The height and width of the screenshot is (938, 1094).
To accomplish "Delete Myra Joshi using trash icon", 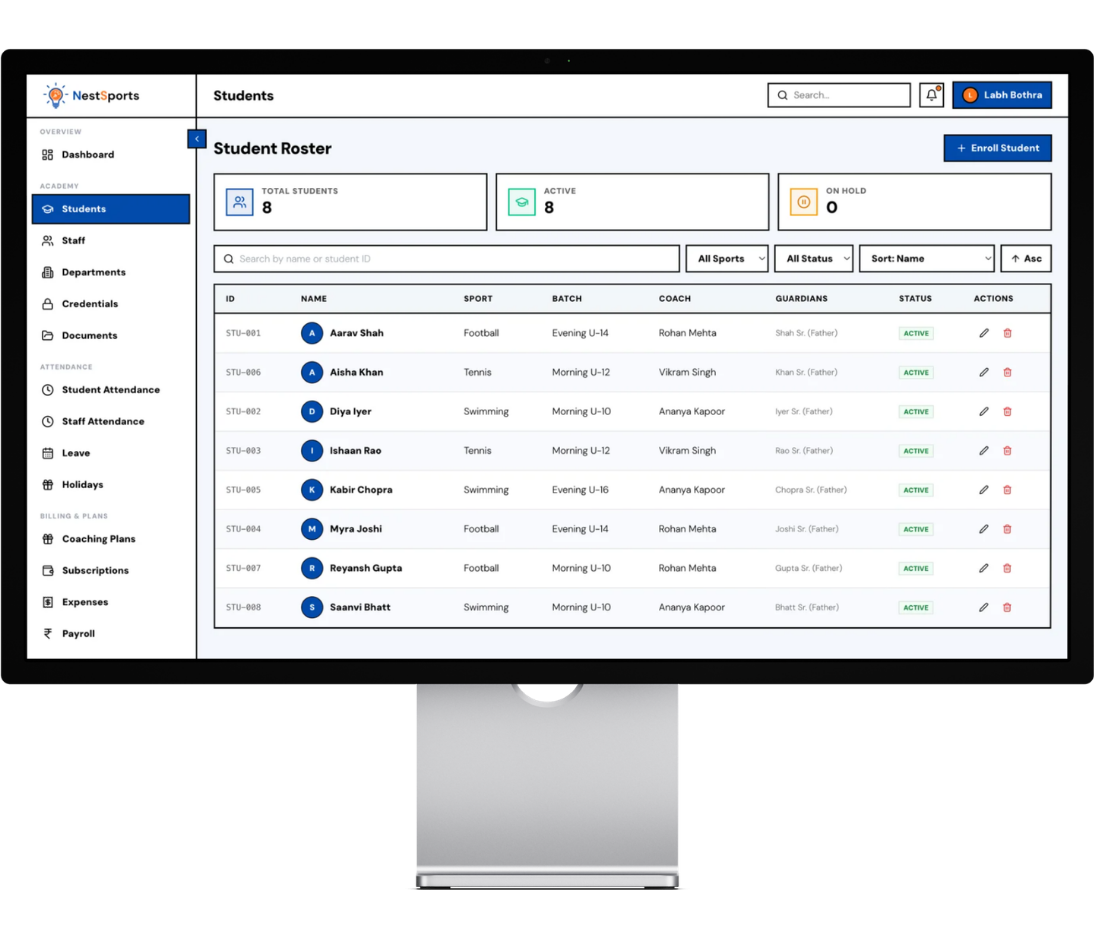I will coord(1007,528).
